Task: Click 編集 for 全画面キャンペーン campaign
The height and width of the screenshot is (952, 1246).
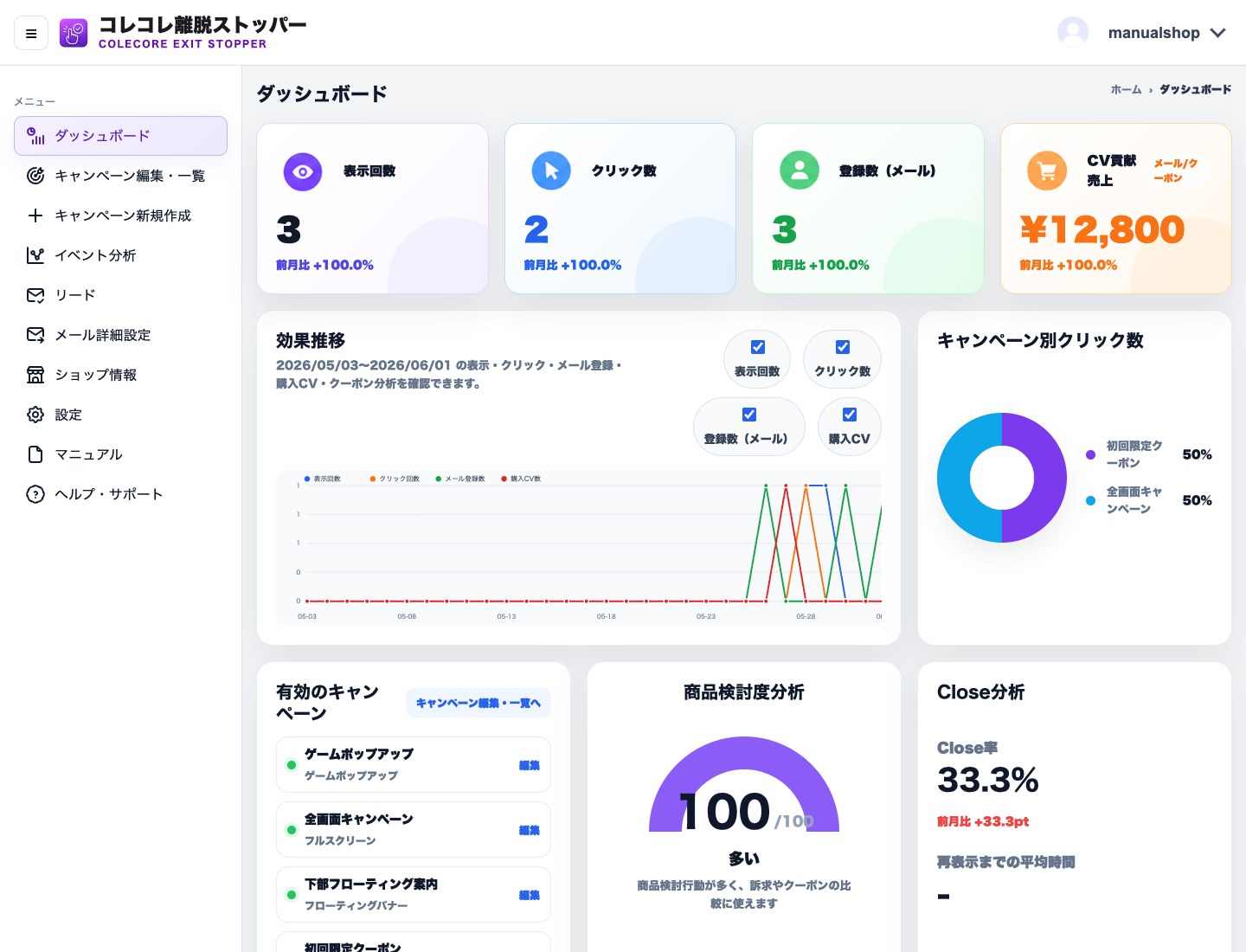Action: coord(530,830)
